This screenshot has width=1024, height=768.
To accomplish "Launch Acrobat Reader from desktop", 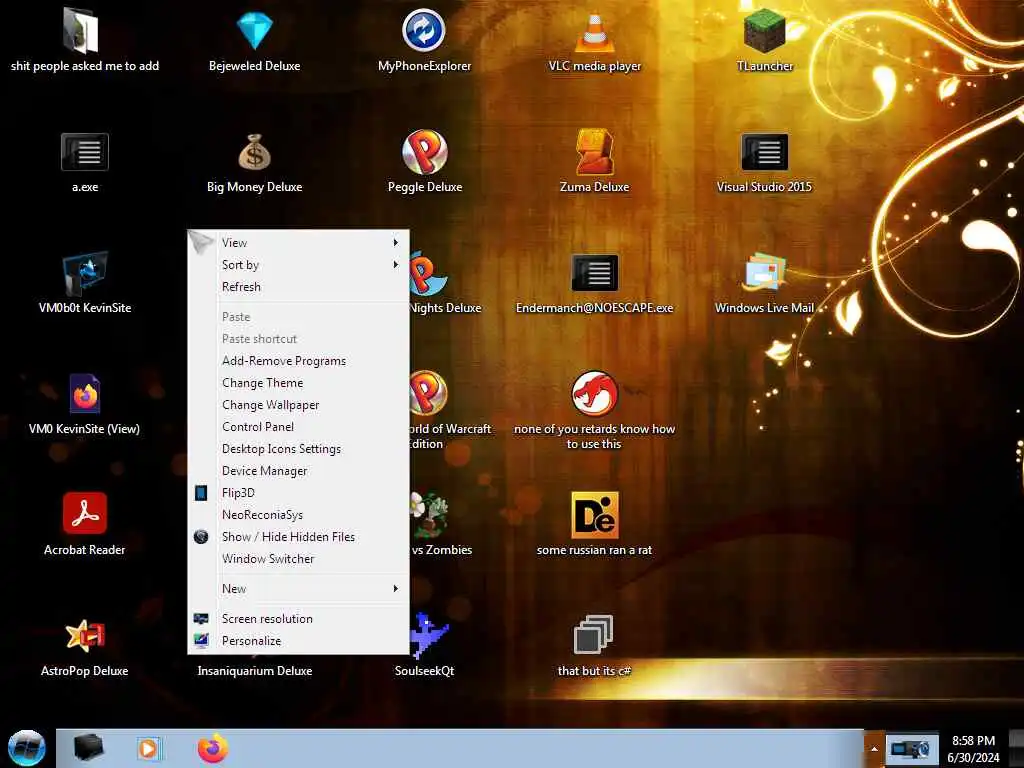I will (x=84, y=524).
